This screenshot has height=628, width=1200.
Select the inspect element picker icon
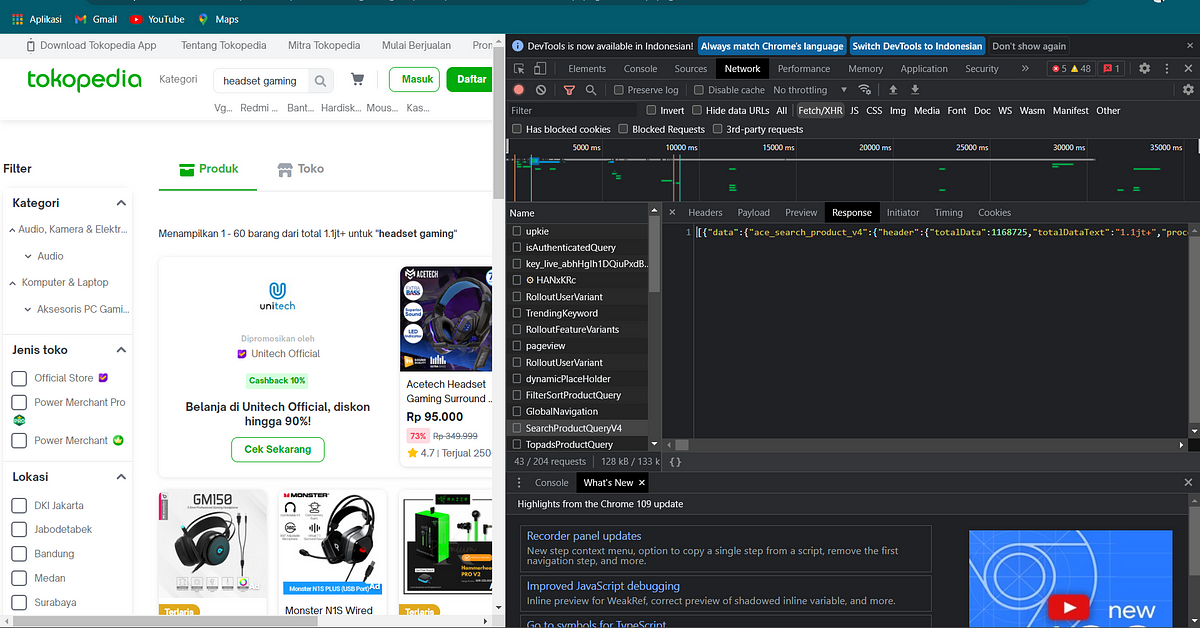[x=520, y=69]
